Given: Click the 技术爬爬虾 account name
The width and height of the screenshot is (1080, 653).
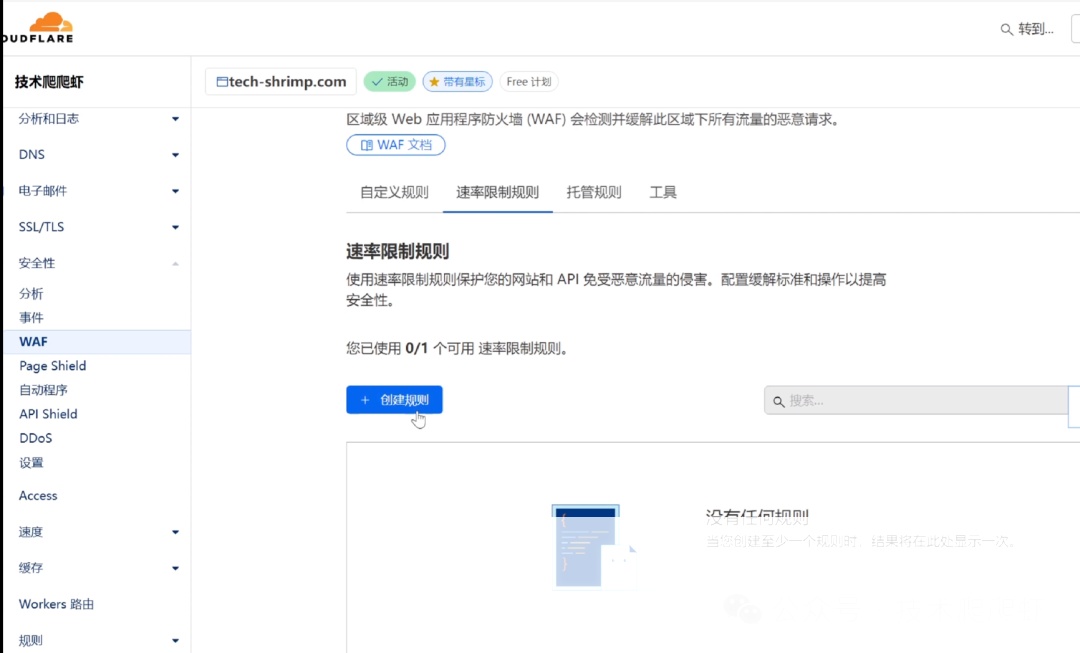Looking at the screenshot, I should click(49, 82).
